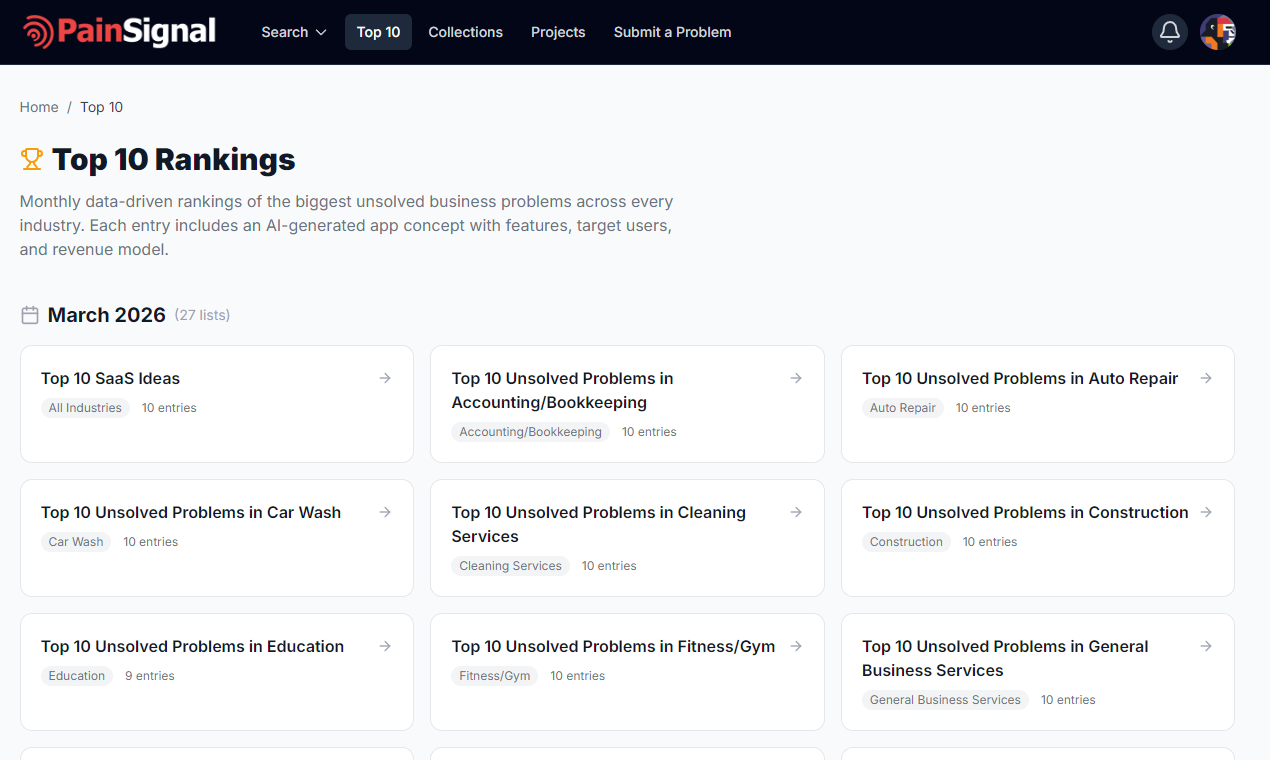Expand the Search dropdown
The image size is (1270, 760).
pos(294,32)
